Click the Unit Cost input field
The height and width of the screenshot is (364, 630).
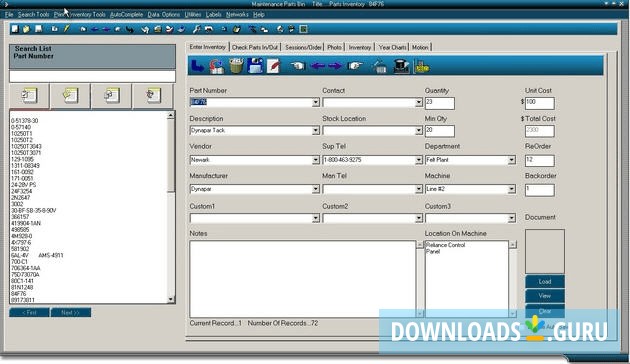click(540, 103)
